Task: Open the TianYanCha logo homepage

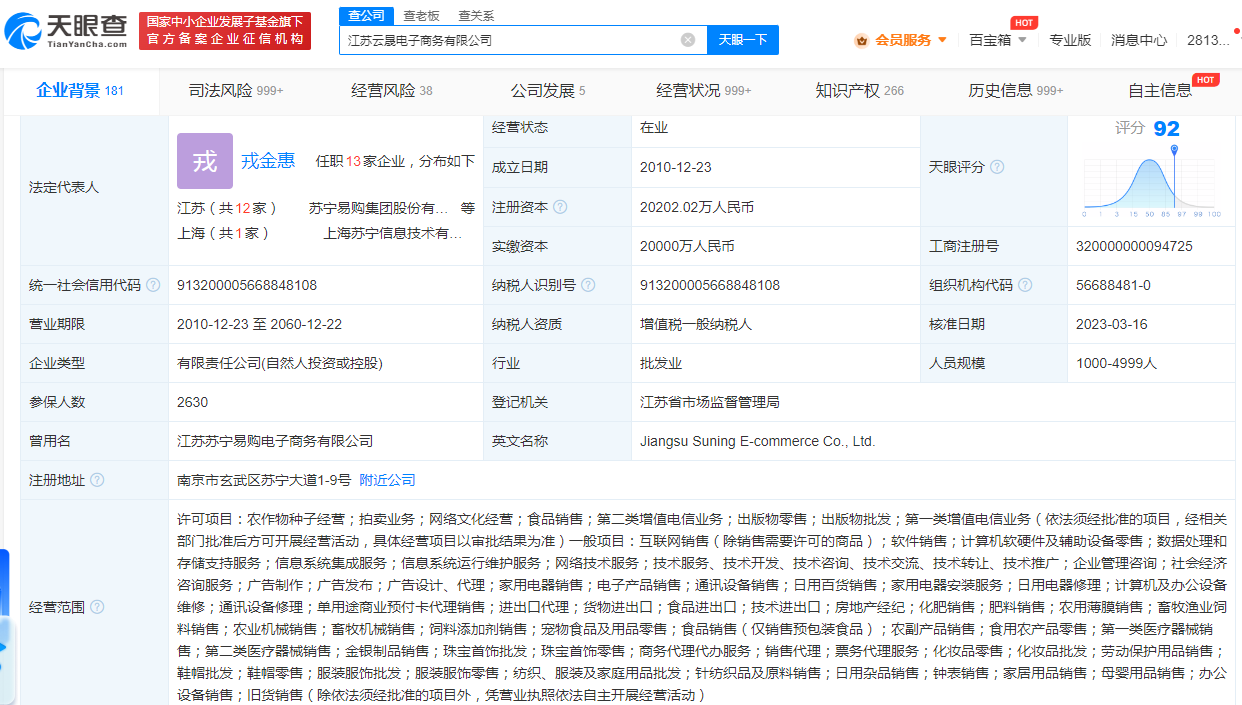Action: click(66, 31)
